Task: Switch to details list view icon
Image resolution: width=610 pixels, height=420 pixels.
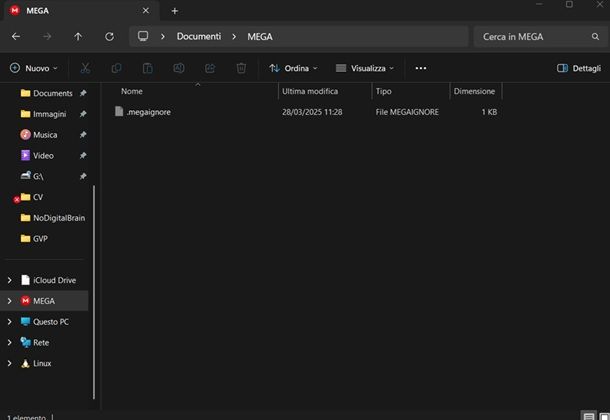Action: (x=589, y=416)
